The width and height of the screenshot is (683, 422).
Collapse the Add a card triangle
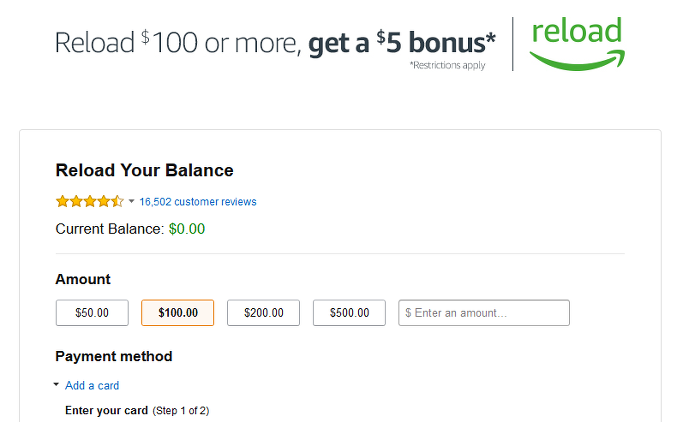(56, 385)
